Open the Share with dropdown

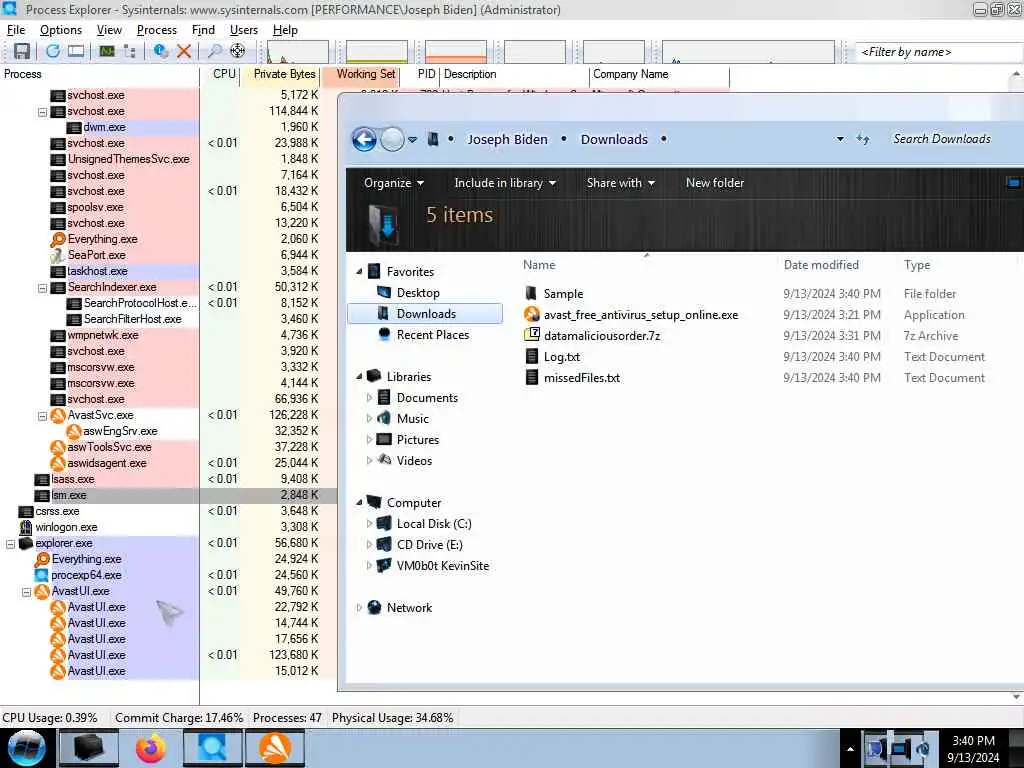[x=620, y=183]
